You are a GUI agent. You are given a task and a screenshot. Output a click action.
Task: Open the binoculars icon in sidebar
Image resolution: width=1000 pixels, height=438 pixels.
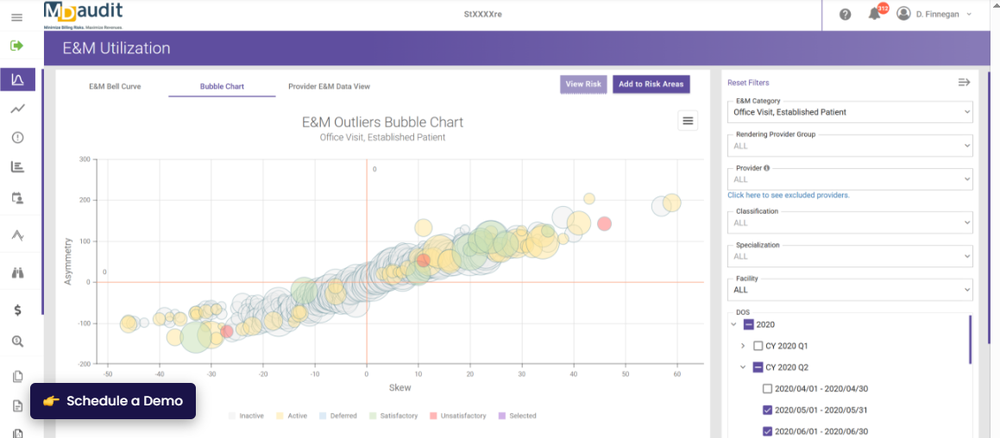[x=17, y=272]
